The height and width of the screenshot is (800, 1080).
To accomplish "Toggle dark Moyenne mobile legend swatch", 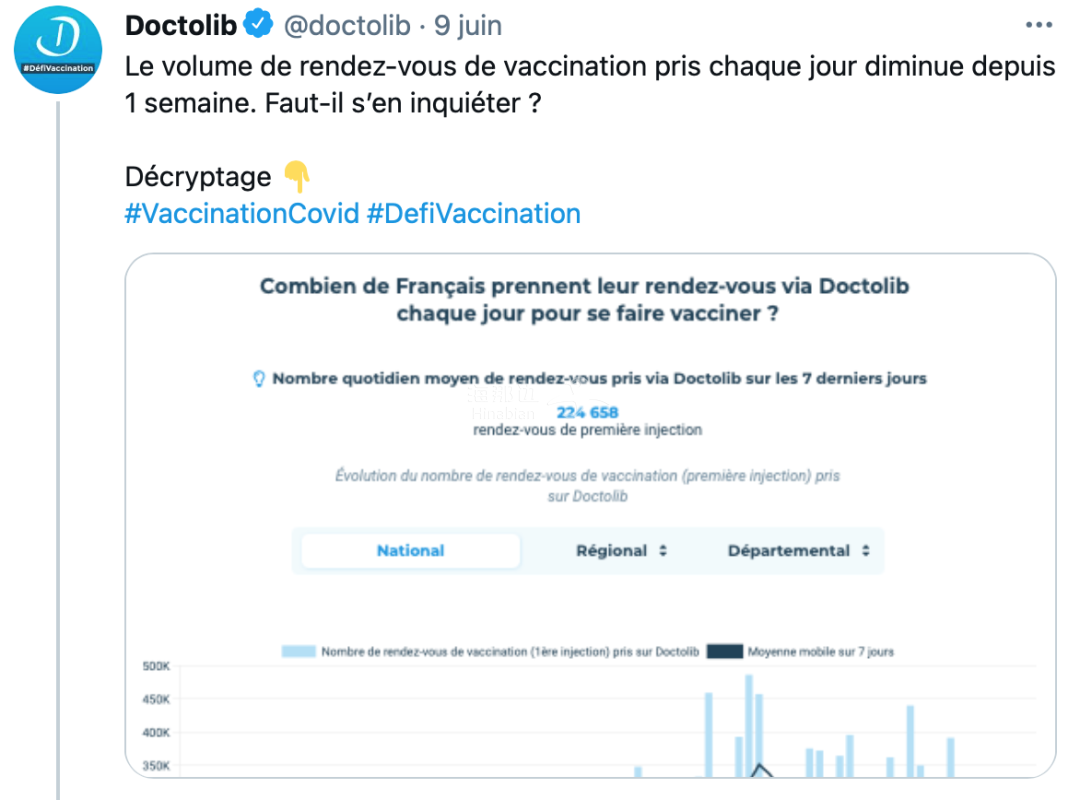I will [725, 651].
